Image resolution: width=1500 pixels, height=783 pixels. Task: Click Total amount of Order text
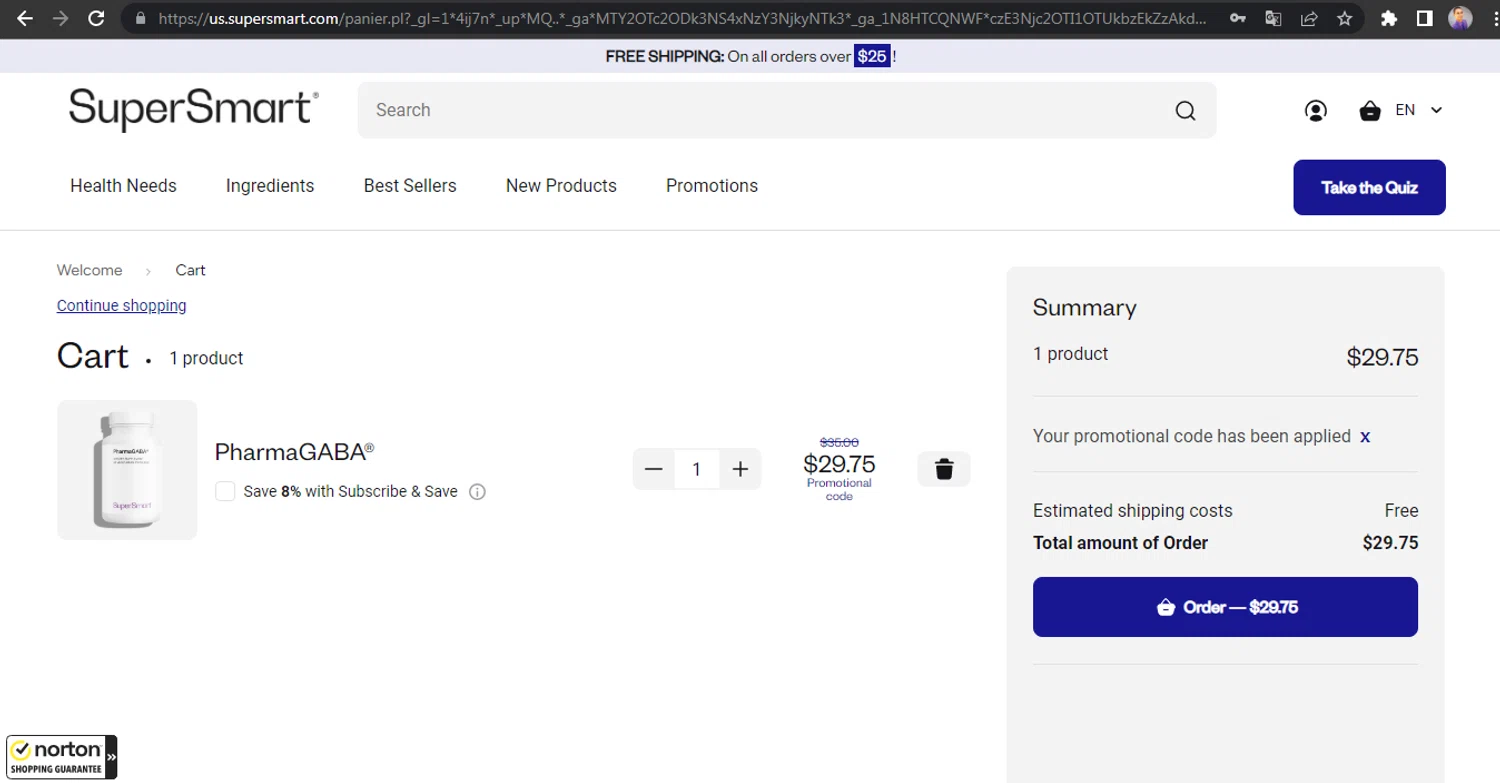coord(1120,543)
